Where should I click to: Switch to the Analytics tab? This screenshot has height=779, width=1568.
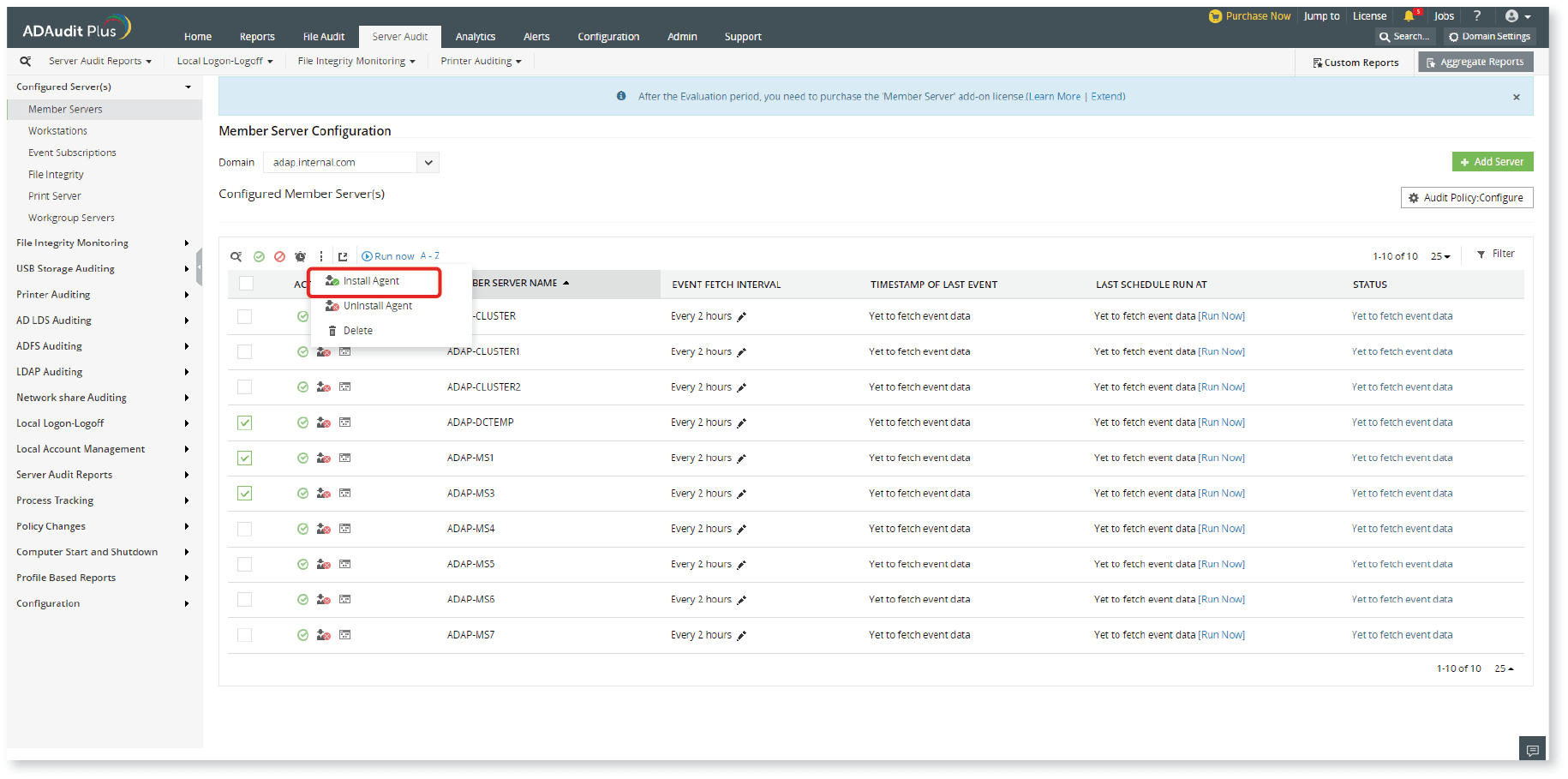click(476, 37)
